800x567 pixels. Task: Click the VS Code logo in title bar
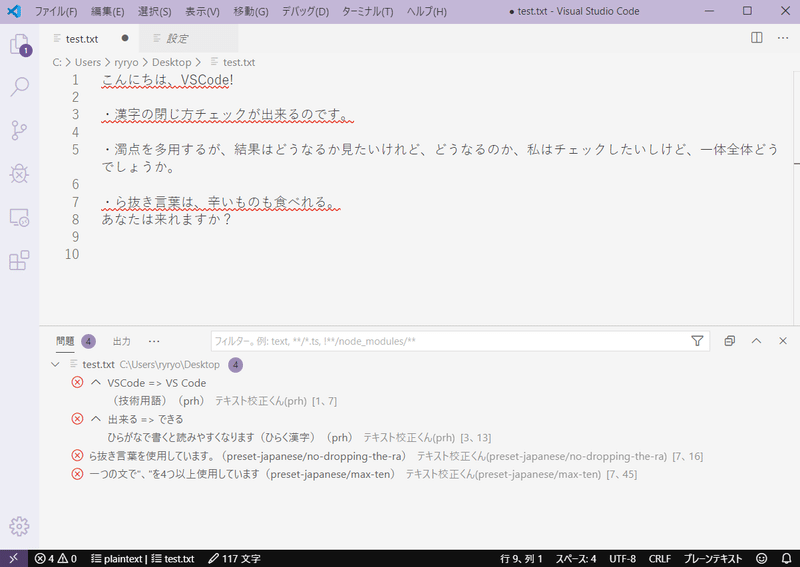click(x=14, y=11)
